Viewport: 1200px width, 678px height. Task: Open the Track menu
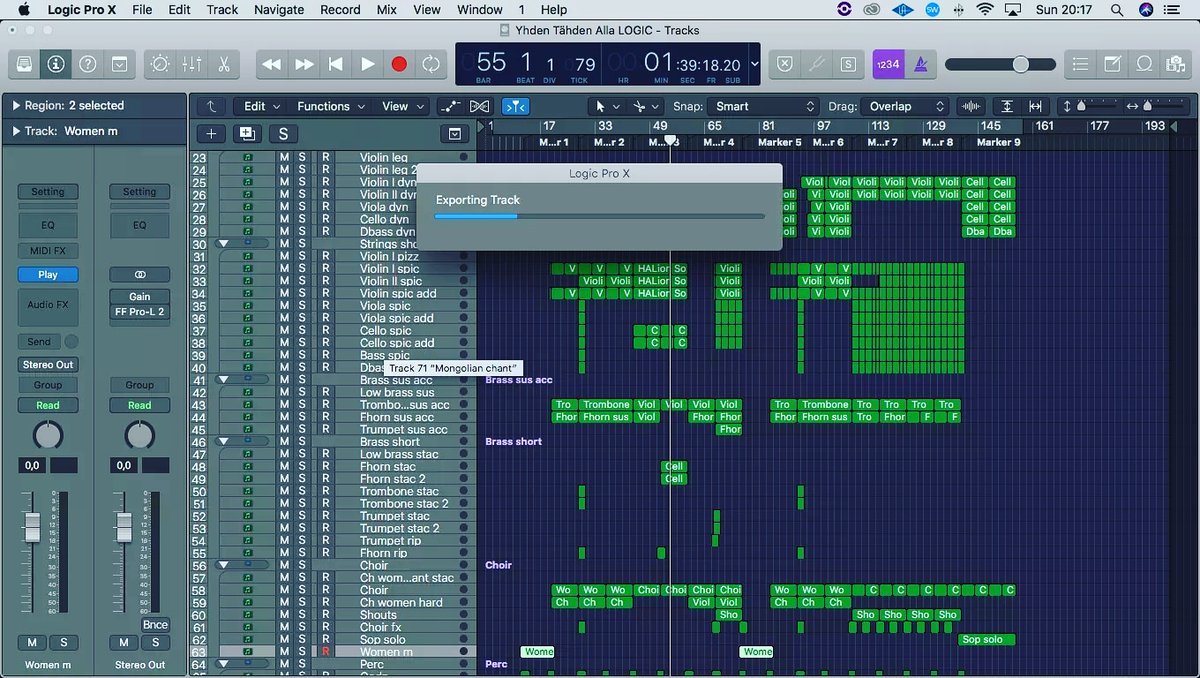tap(222, 9)
